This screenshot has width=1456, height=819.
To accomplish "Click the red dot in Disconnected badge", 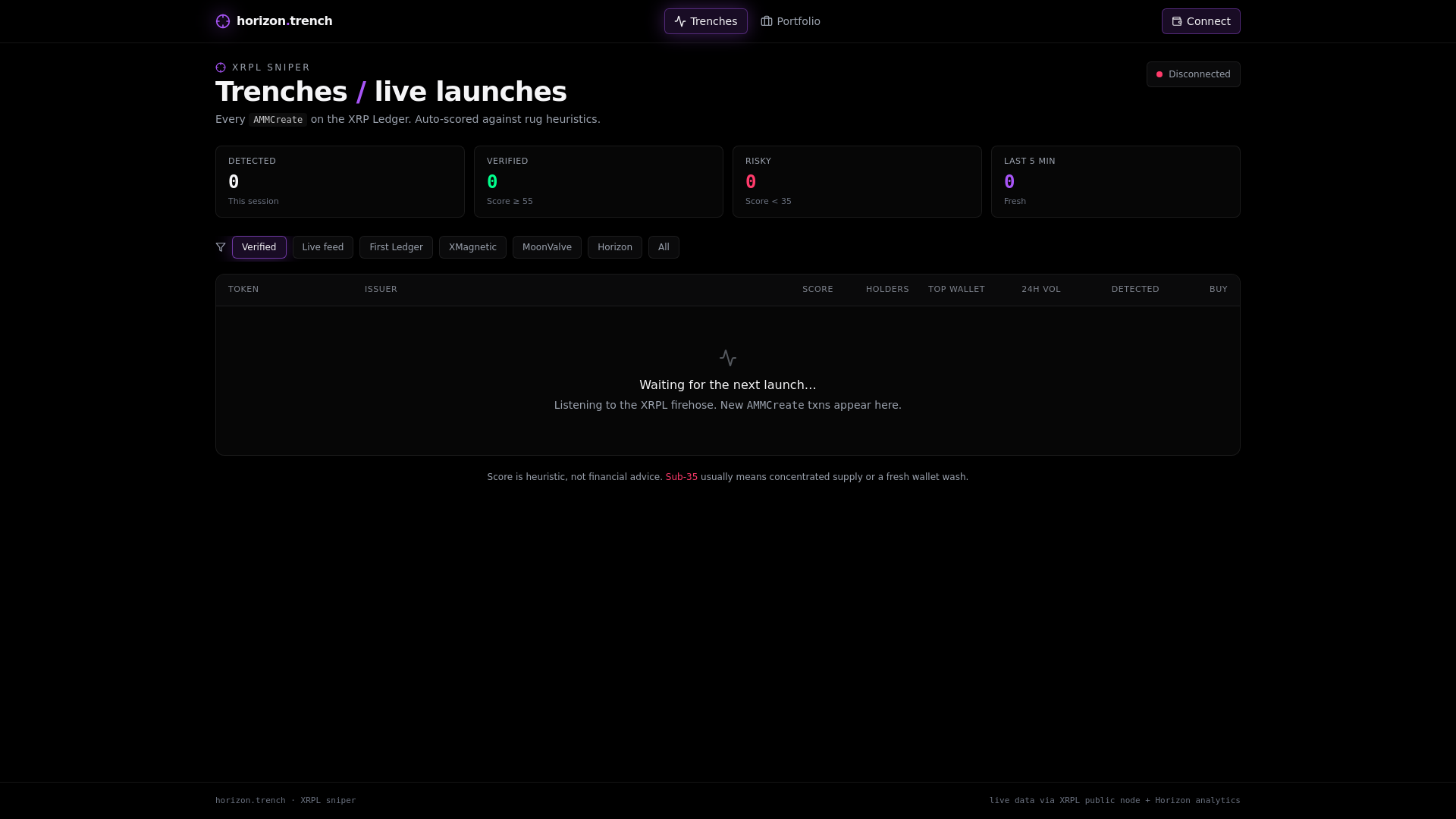I will (x=1159, y=74).
